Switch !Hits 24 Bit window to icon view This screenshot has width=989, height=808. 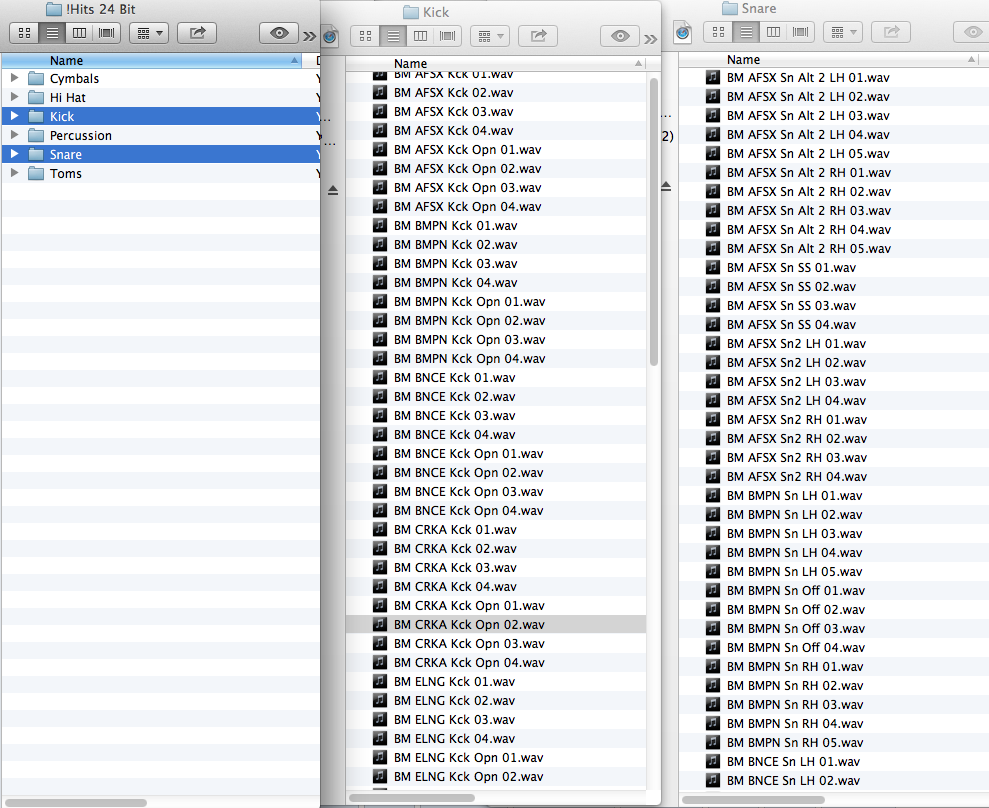point(26,33)
